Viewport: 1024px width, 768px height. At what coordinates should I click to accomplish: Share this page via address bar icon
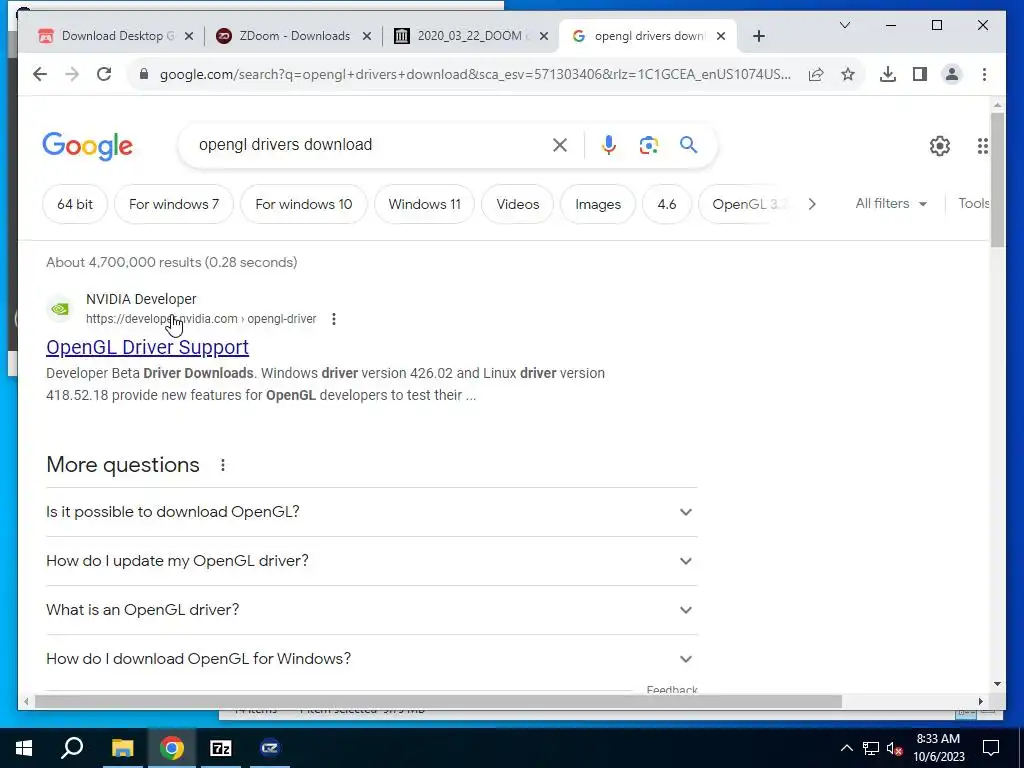click(816, 74)
